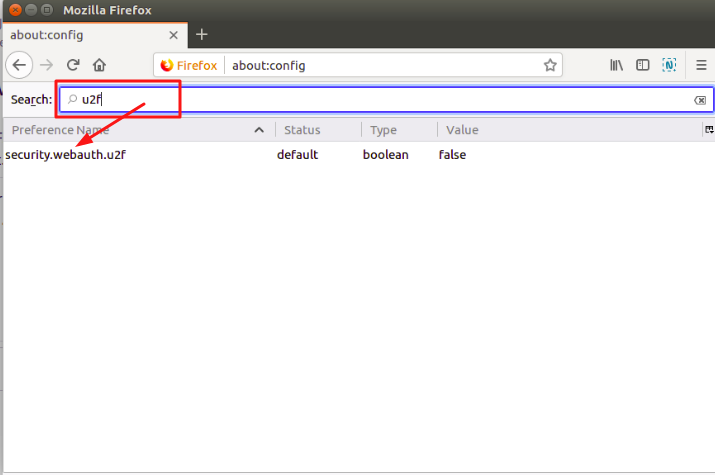Go back with the back arrow button

coord(19,65)
